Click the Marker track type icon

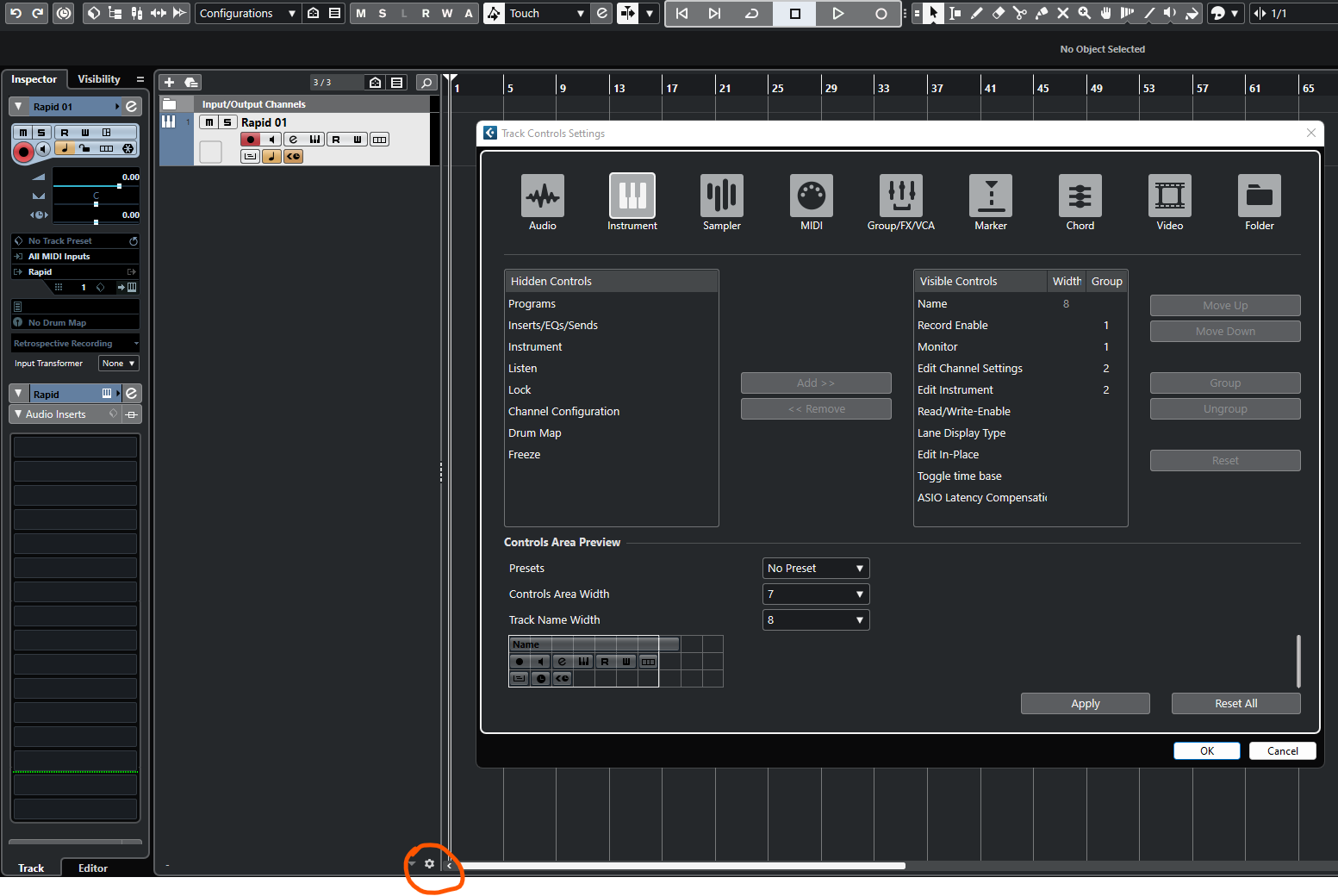(x=990, y=196)
